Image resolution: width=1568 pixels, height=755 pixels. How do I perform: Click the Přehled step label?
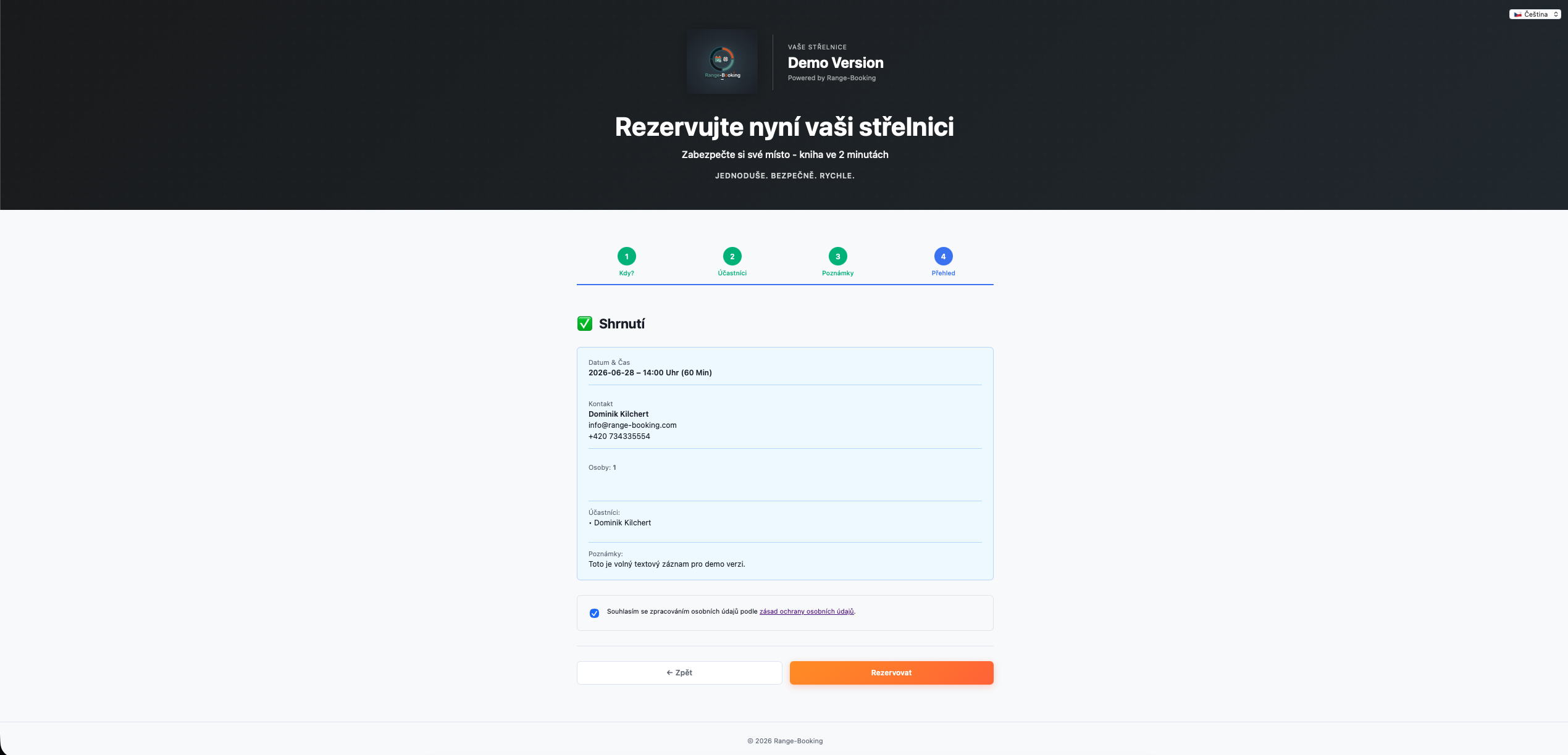click(943, 273)
